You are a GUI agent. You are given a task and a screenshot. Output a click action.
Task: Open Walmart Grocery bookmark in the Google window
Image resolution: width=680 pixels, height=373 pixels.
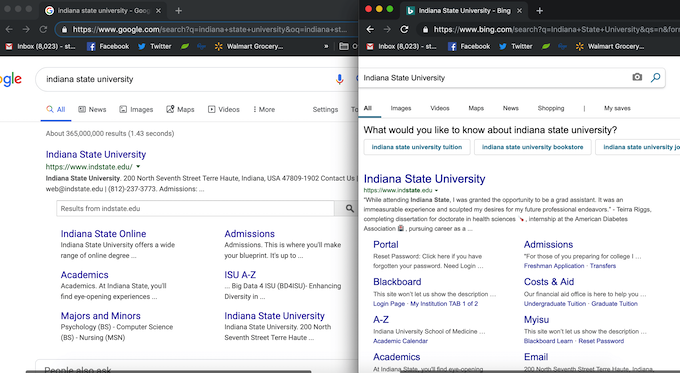click(x=249, y=46)
